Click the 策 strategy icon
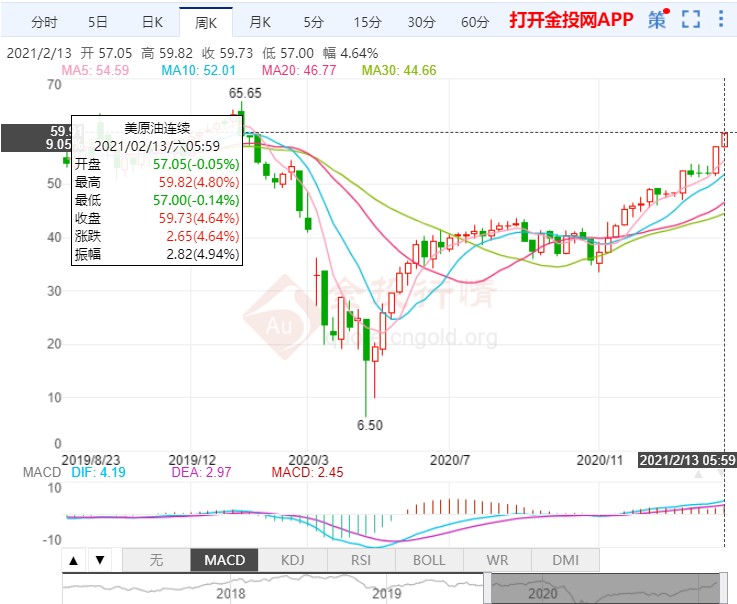Image resolution: width=737 pixels, height=604 pixels. pos(658,19)
